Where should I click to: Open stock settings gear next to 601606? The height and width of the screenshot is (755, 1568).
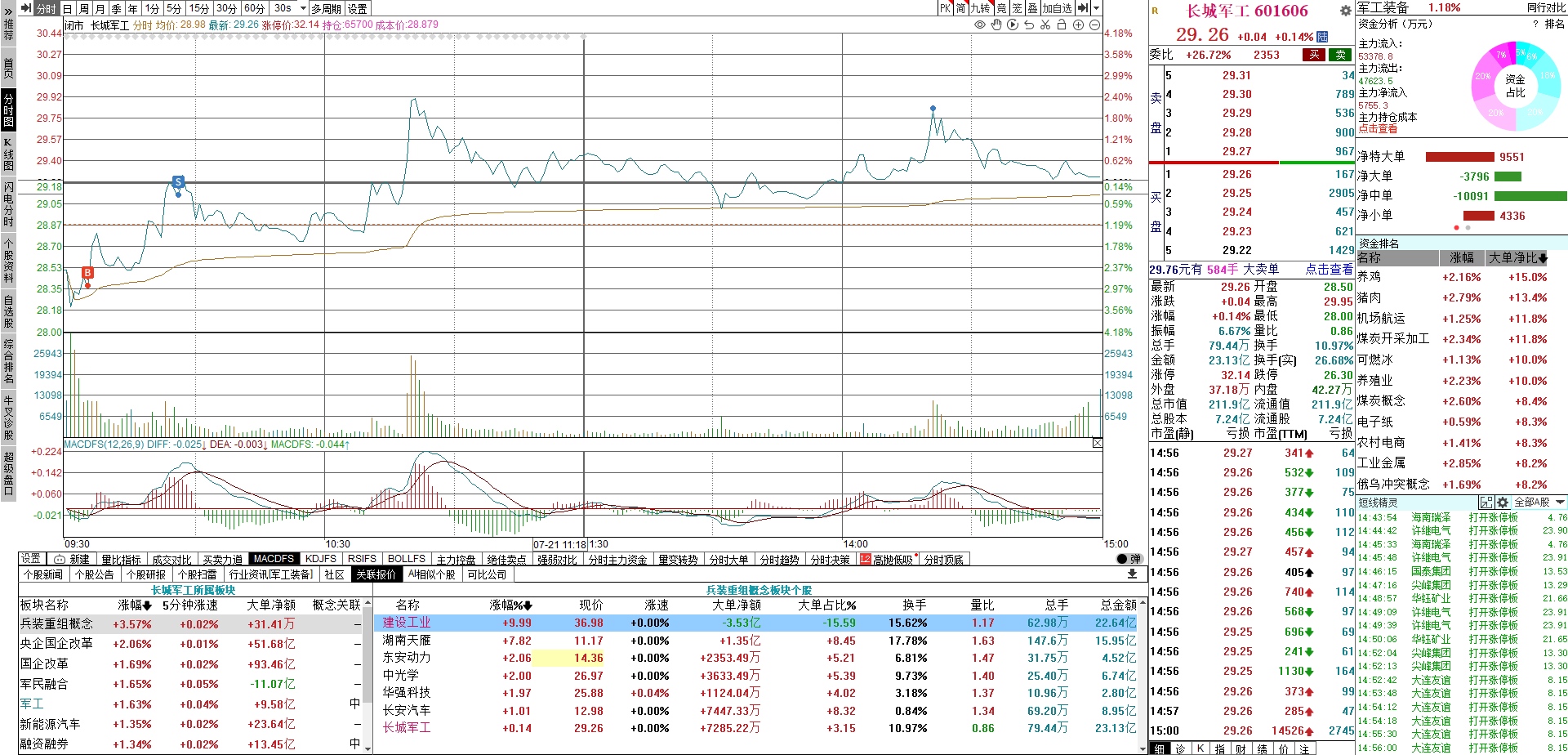1345,11
